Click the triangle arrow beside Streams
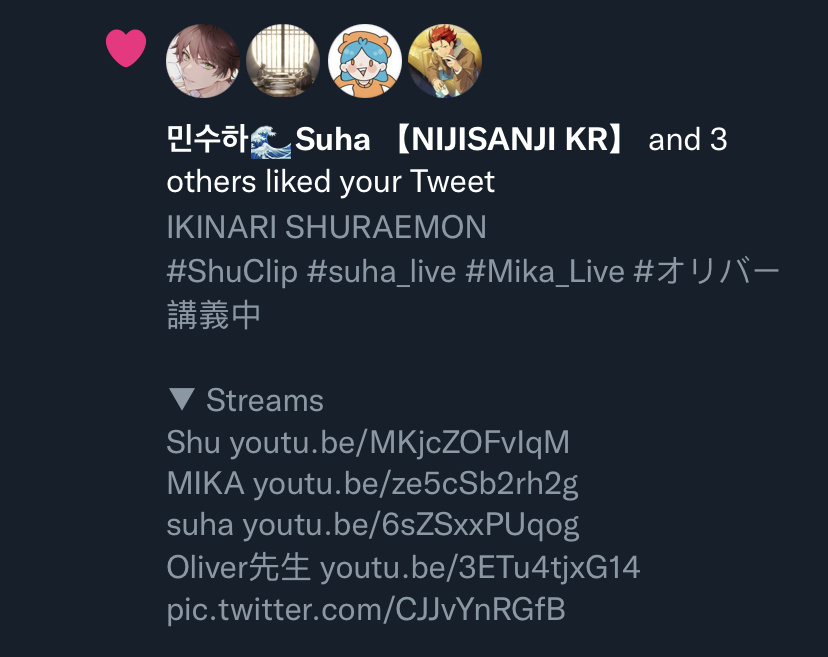The height and width of the screenshot is (657, 828). [x=182, y=399]
